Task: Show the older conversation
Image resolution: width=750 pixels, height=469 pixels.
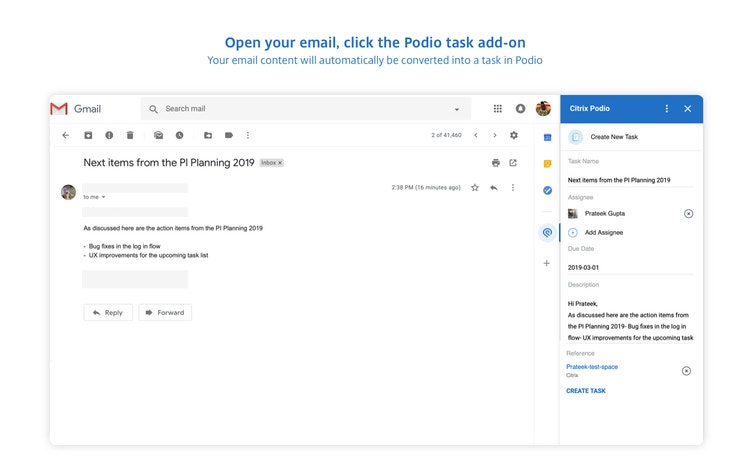Action: point(495,135)
